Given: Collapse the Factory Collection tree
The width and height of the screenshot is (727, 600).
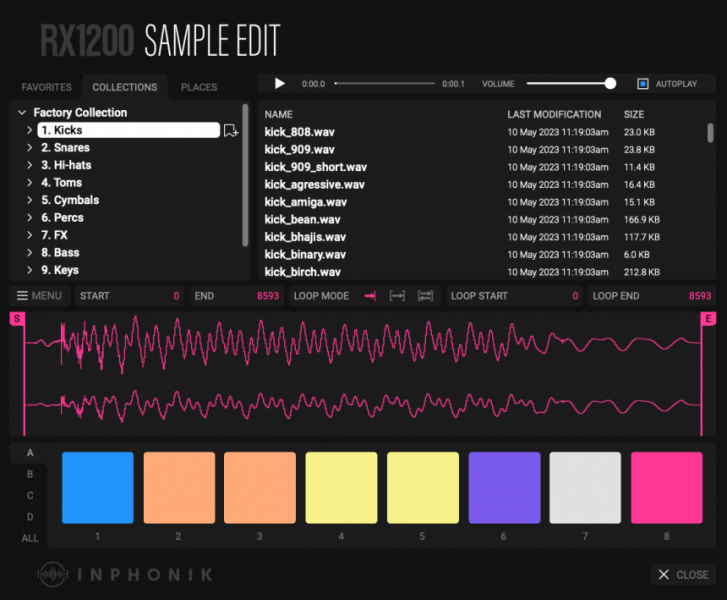Looking at the screenshot, I should (22, 113).
